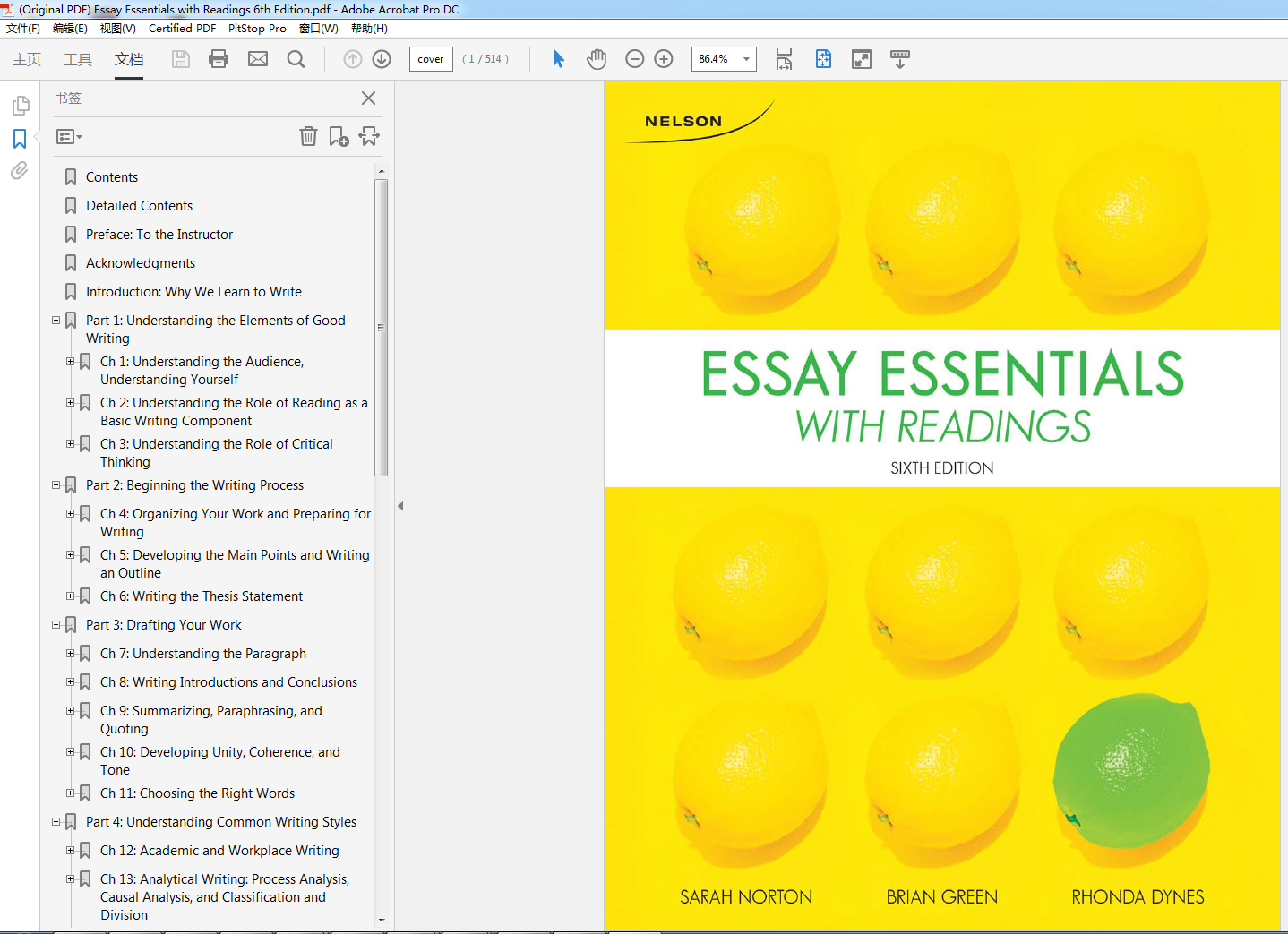Open the 窗口(W) menu

(x=319, y=29)
